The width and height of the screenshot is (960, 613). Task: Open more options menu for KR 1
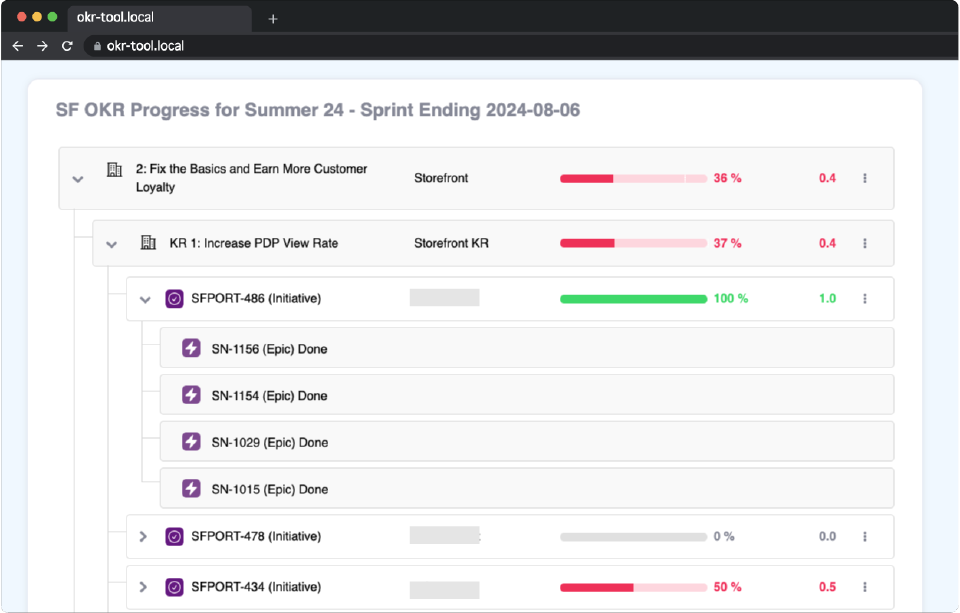(864, 243)
